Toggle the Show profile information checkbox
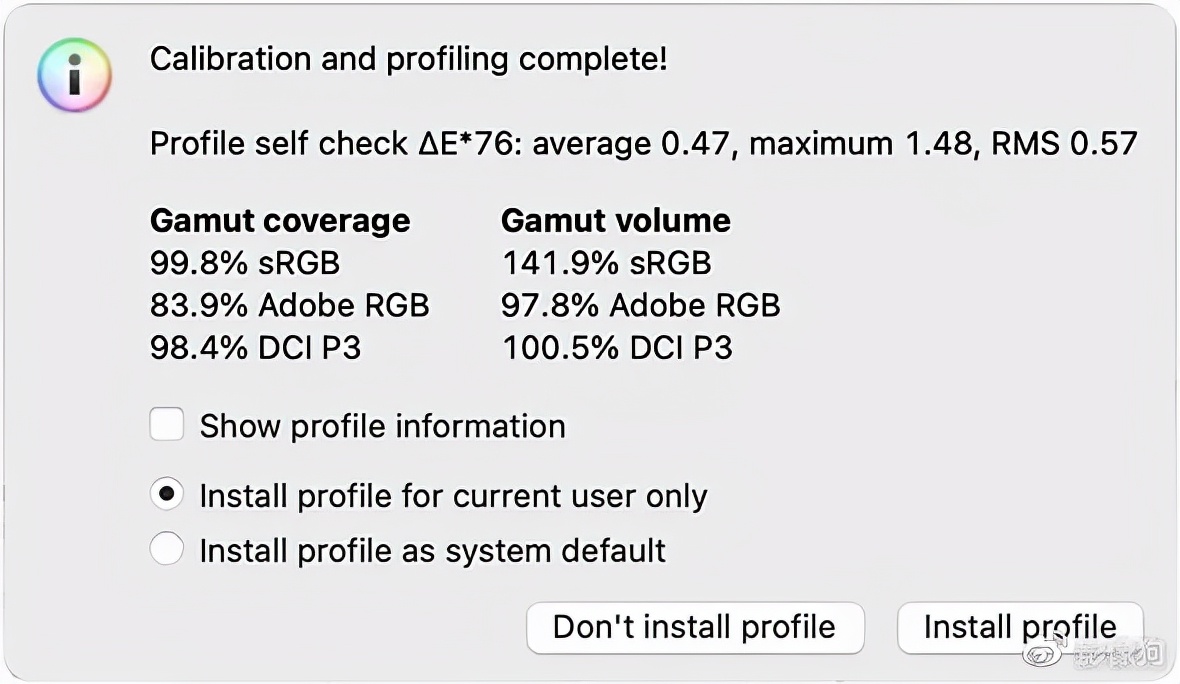Screen dimensions: 1180x684 coord(166,424)
